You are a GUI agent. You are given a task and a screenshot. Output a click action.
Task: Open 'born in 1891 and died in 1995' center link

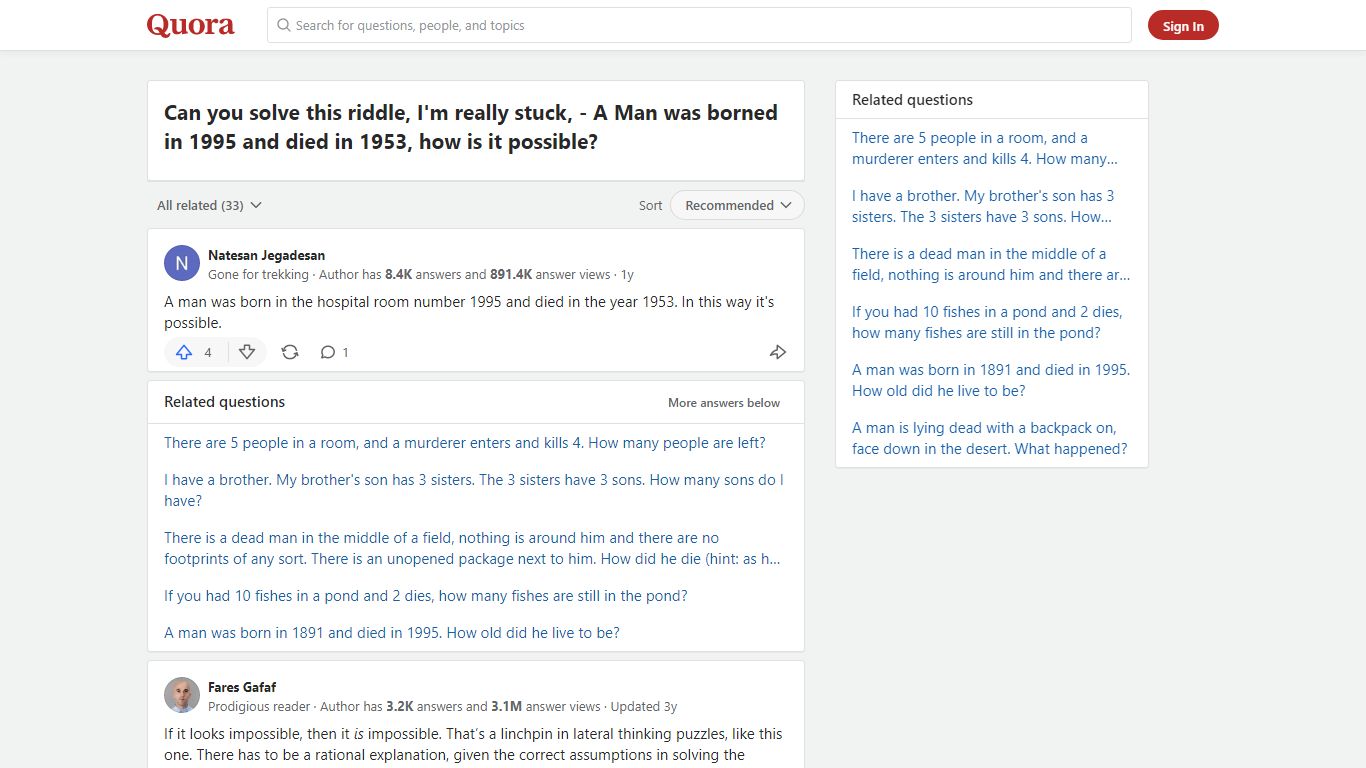[x=392, y=633]
